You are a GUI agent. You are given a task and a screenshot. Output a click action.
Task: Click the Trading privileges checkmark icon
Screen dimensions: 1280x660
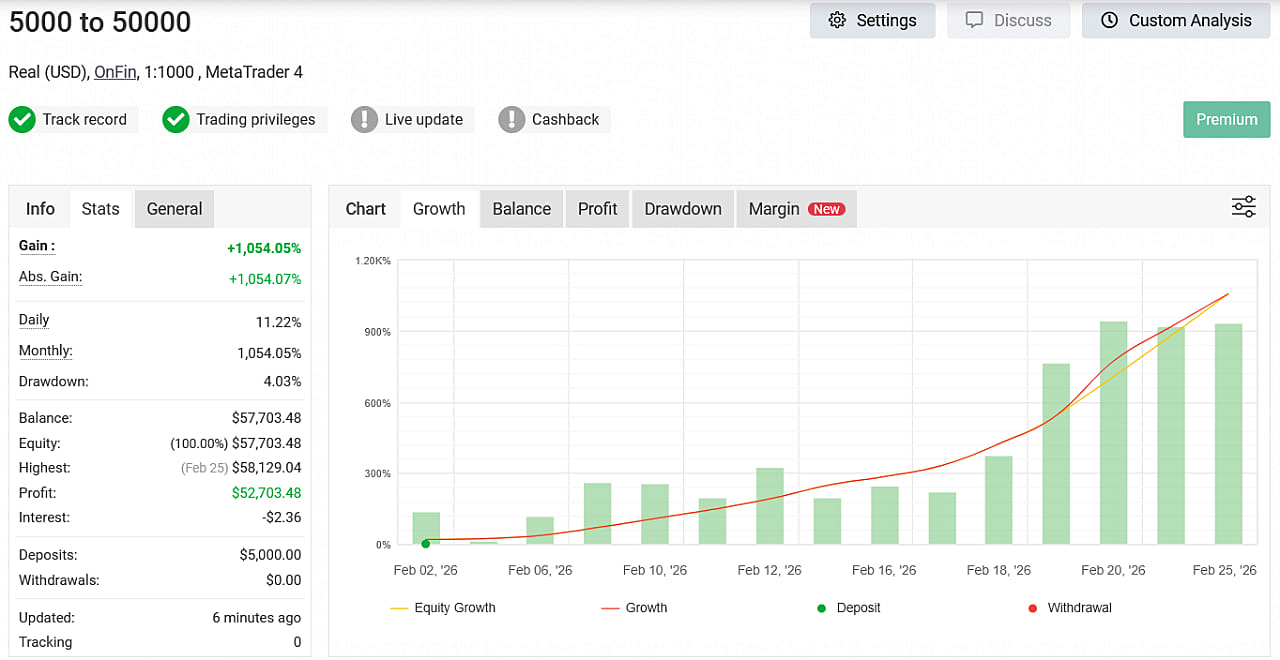(176, 120)
